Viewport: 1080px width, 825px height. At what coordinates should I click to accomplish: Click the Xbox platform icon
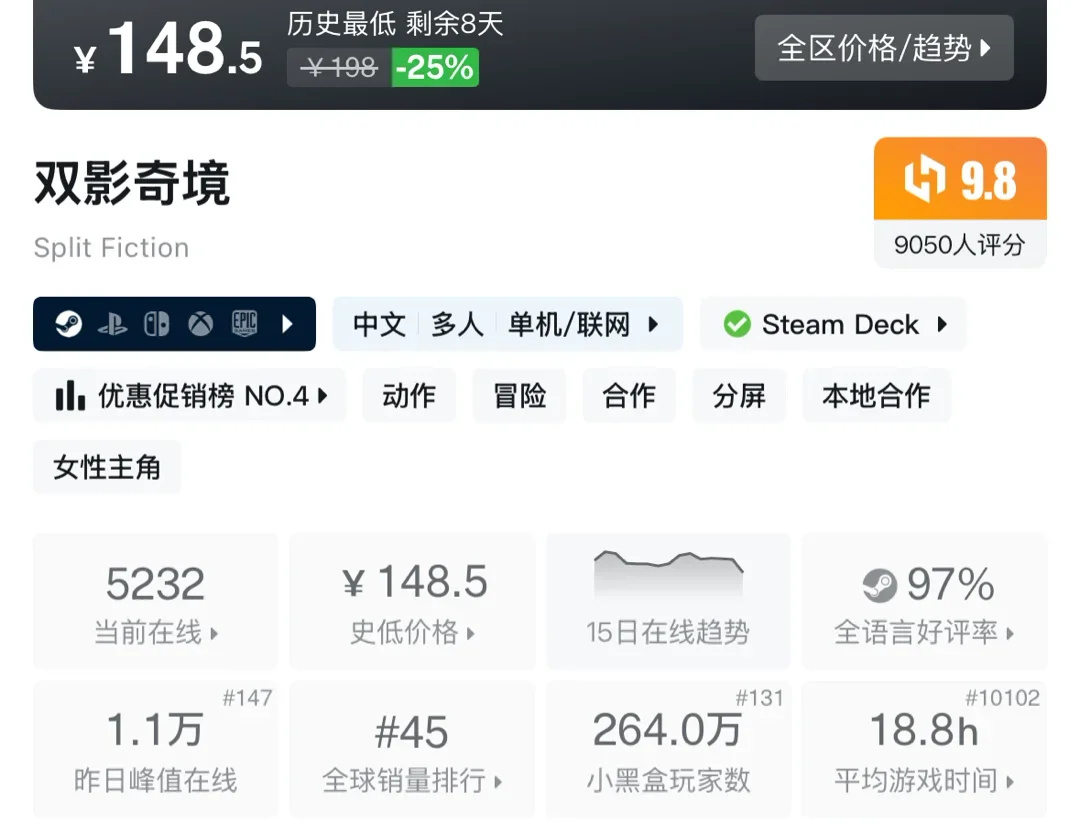click(x=201, y=324)
